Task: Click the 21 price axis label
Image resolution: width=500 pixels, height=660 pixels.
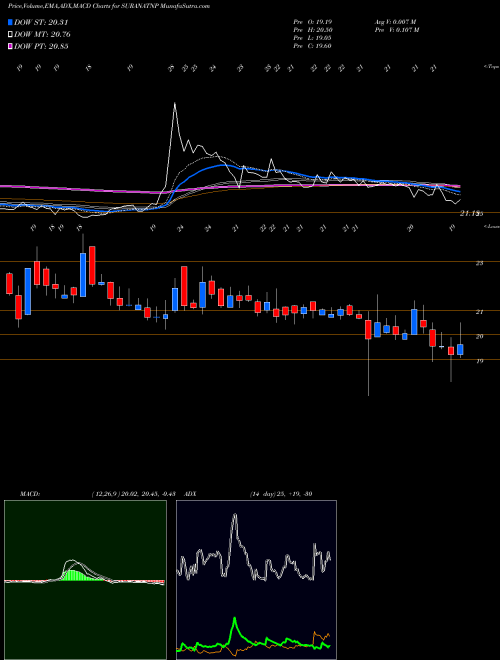Action: coord(479,312)
